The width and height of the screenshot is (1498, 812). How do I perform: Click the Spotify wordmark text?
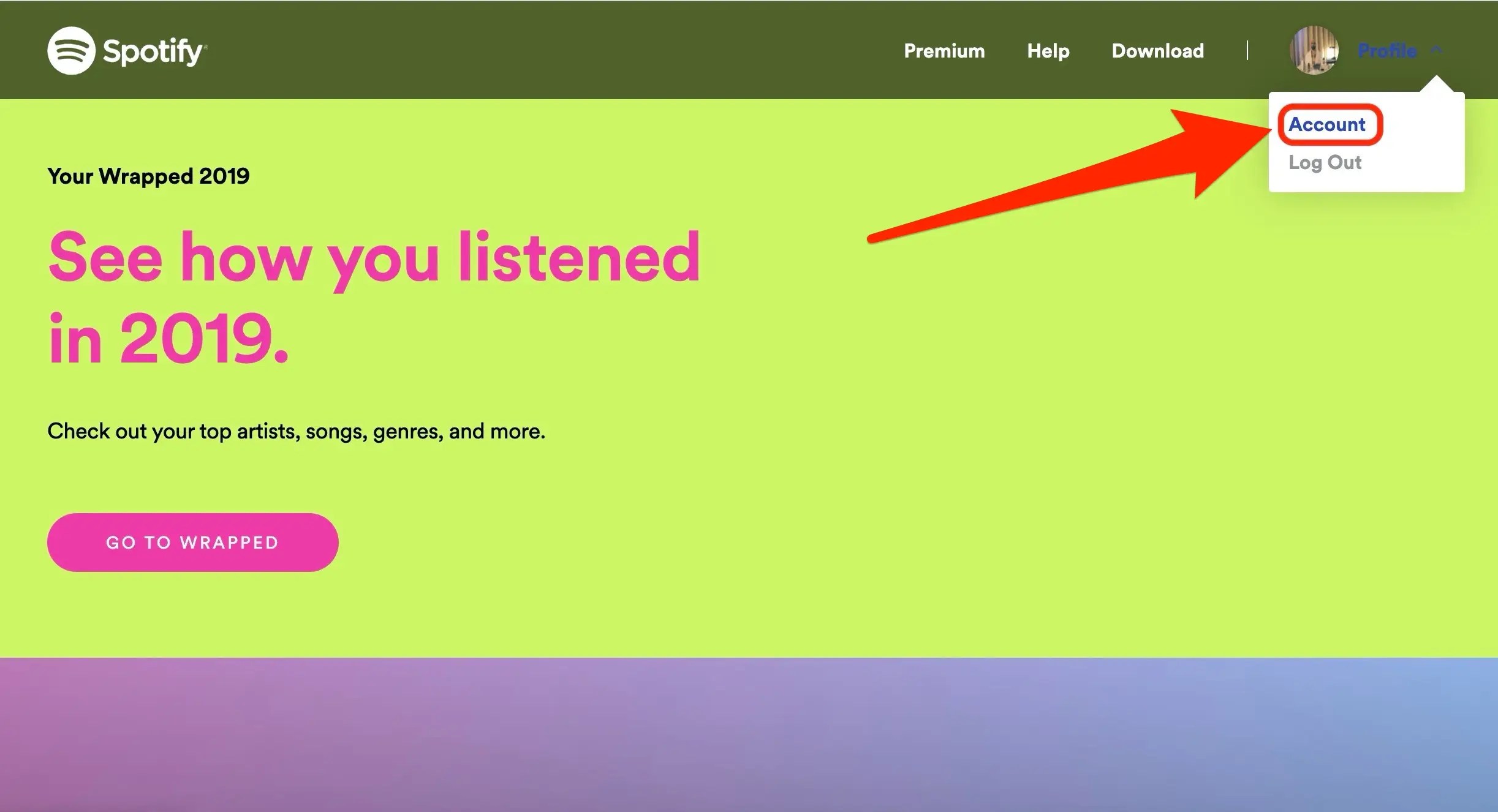(x=153, y=51)
